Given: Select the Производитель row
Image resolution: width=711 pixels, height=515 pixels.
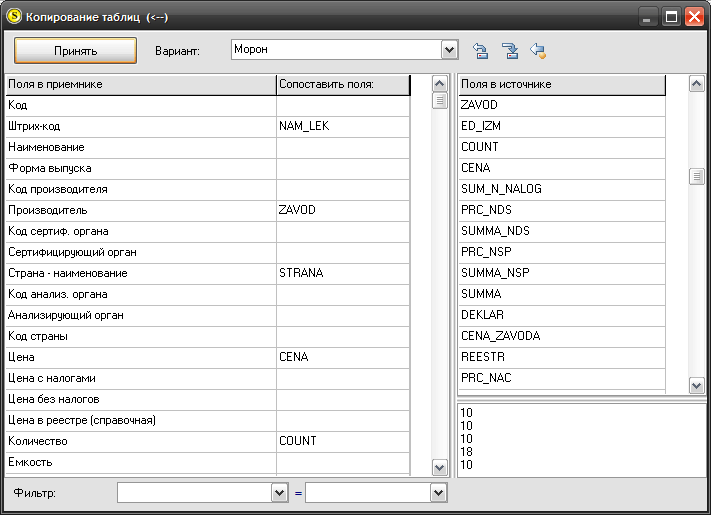Looking at the screenshot, I should coord(141,210).
